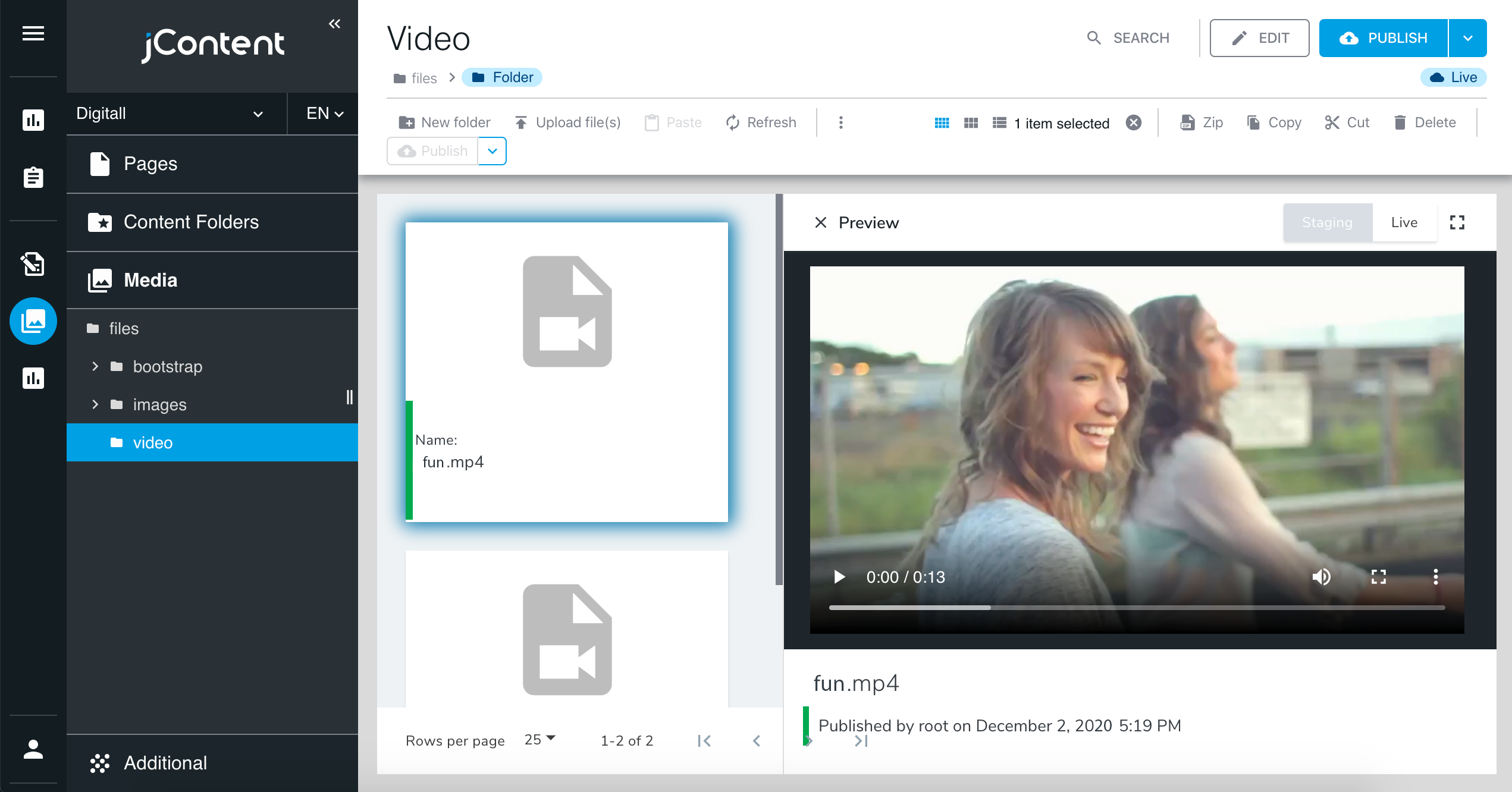Click the Refresh icon
The height and width of the screenshot is (792, 1512).
click(733, 122)
